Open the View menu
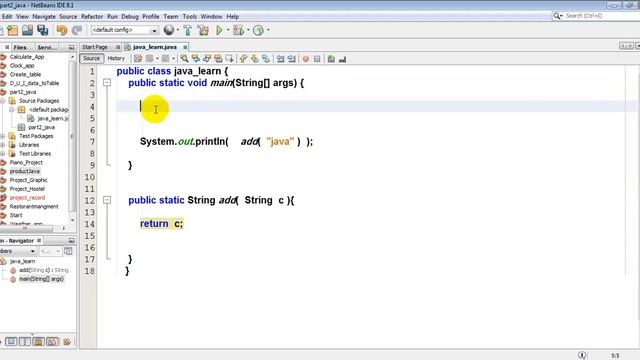 (22, 17)
